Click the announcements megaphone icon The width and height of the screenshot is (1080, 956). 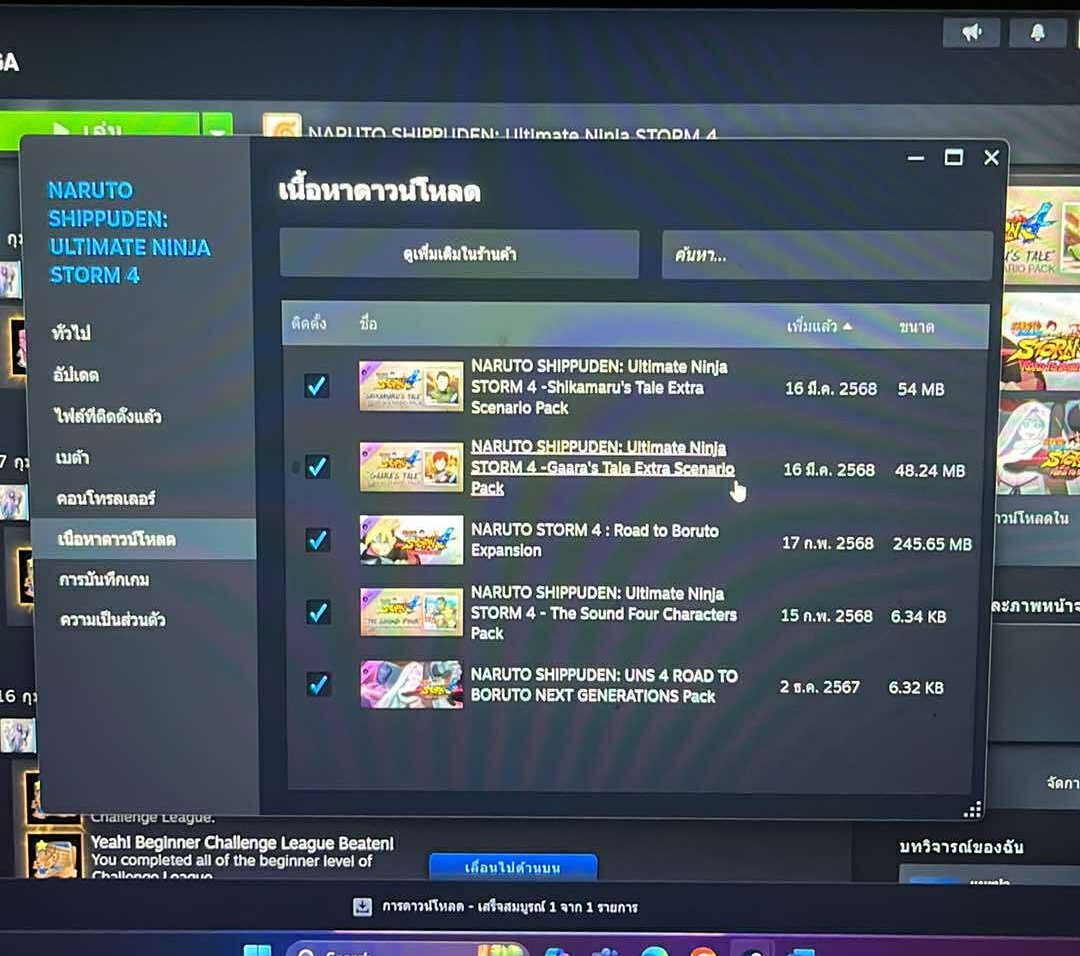tap(971, 32)
